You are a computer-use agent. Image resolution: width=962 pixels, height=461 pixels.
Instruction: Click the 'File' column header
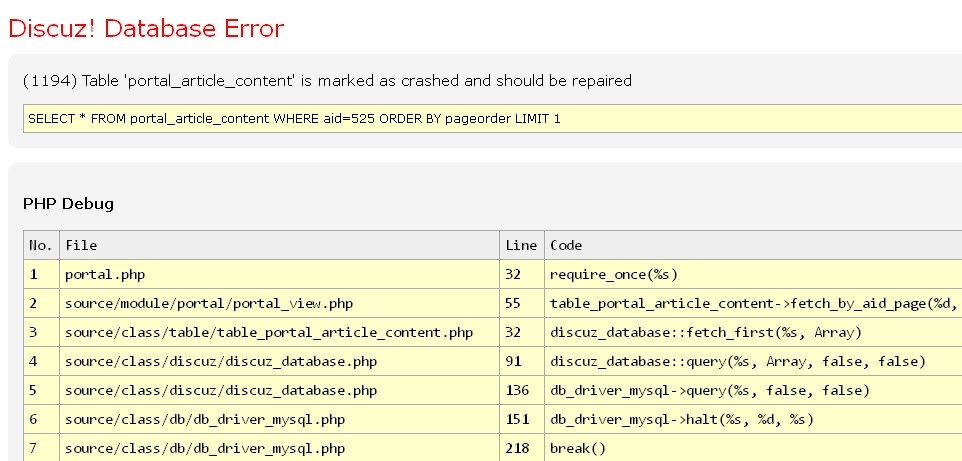coord(280,246)
